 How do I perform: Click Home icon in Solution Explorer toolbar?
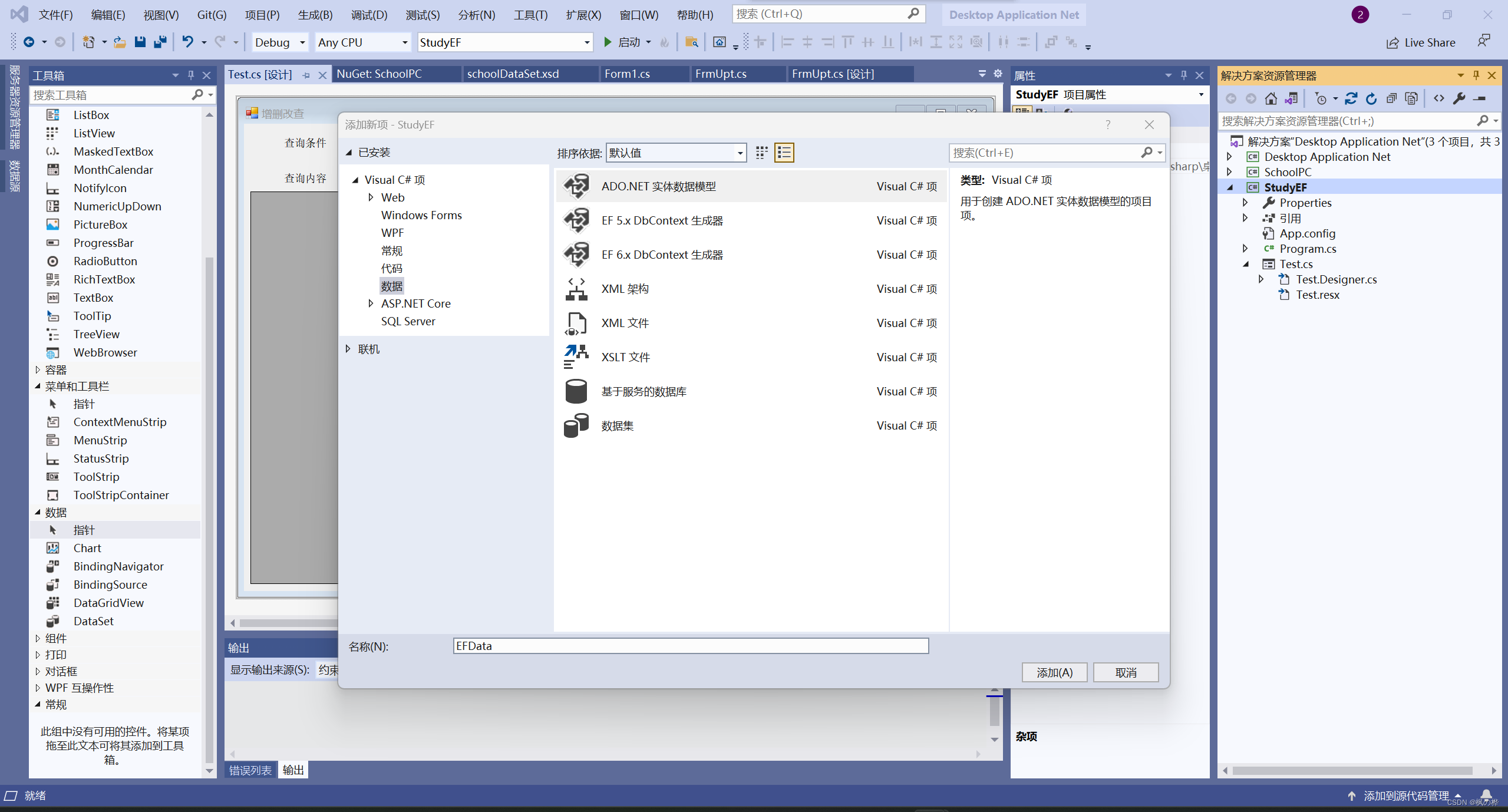point(1271,99)
